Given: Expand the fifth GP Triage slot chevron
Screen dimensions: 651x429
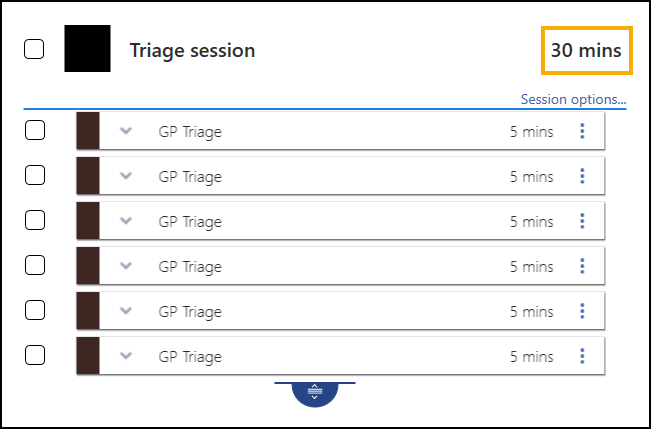Looking at the screenshot, I should tap(125, 311).
